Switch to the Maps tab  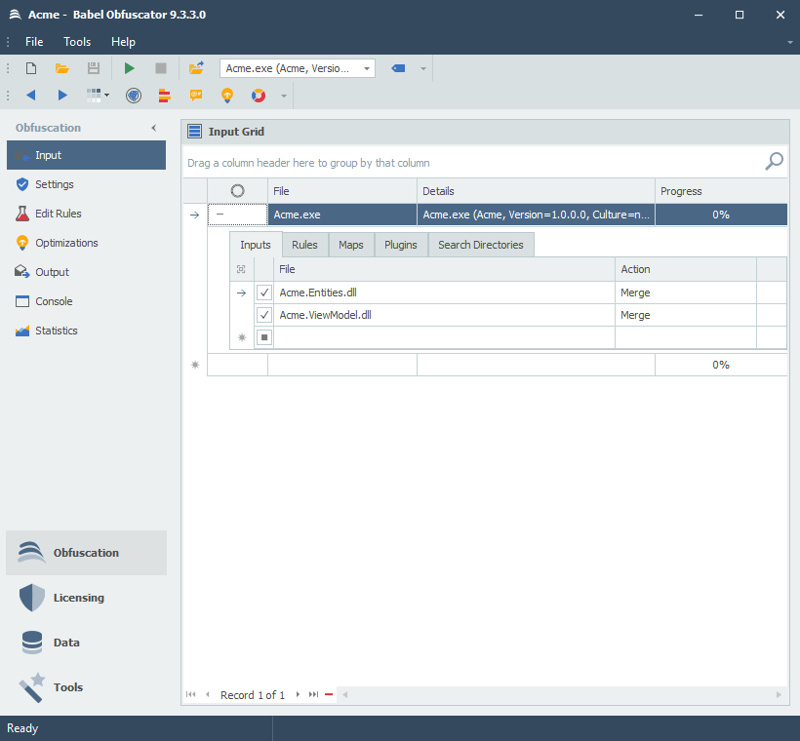tap(351, 245)
